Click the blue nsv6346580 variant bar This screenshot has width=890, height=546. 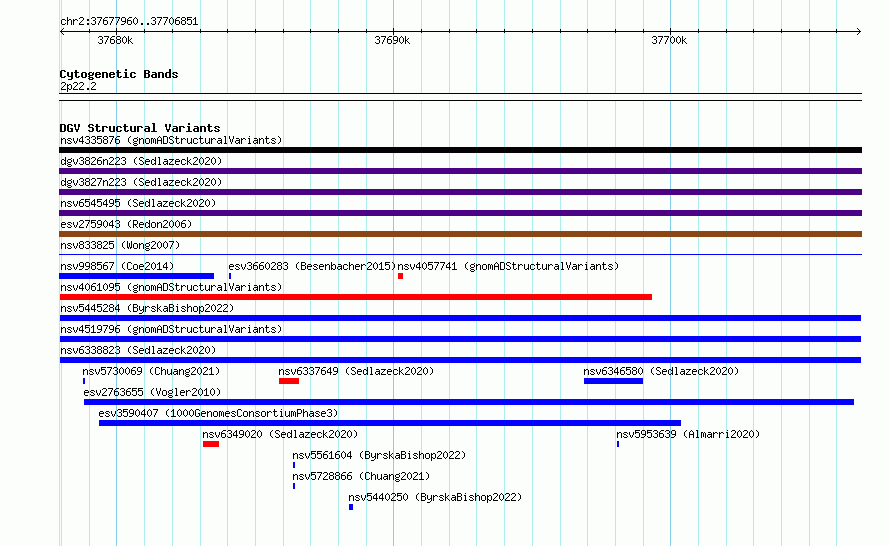point(614,381)
